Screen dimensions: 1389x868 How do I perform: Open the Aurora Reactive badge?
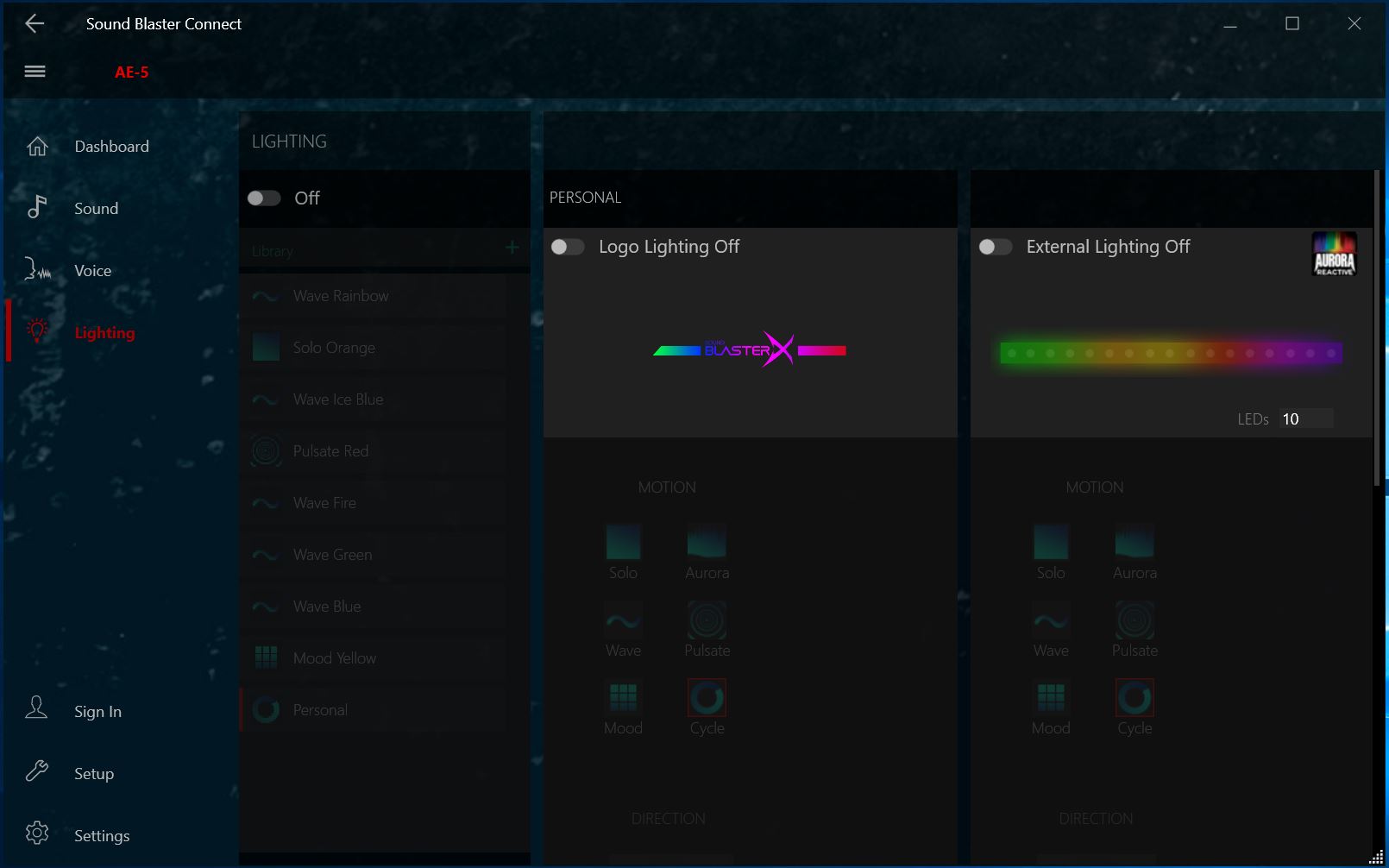(x=1334, y=254)
